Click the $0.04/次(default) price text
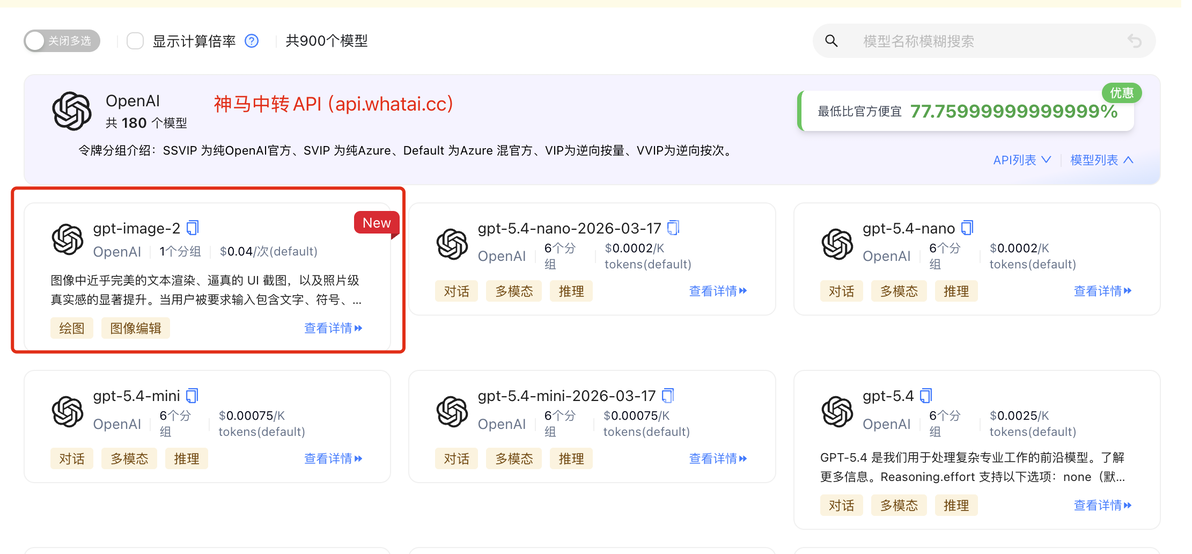This screenshot has height=554, width=1192. [x=268, y=252]
